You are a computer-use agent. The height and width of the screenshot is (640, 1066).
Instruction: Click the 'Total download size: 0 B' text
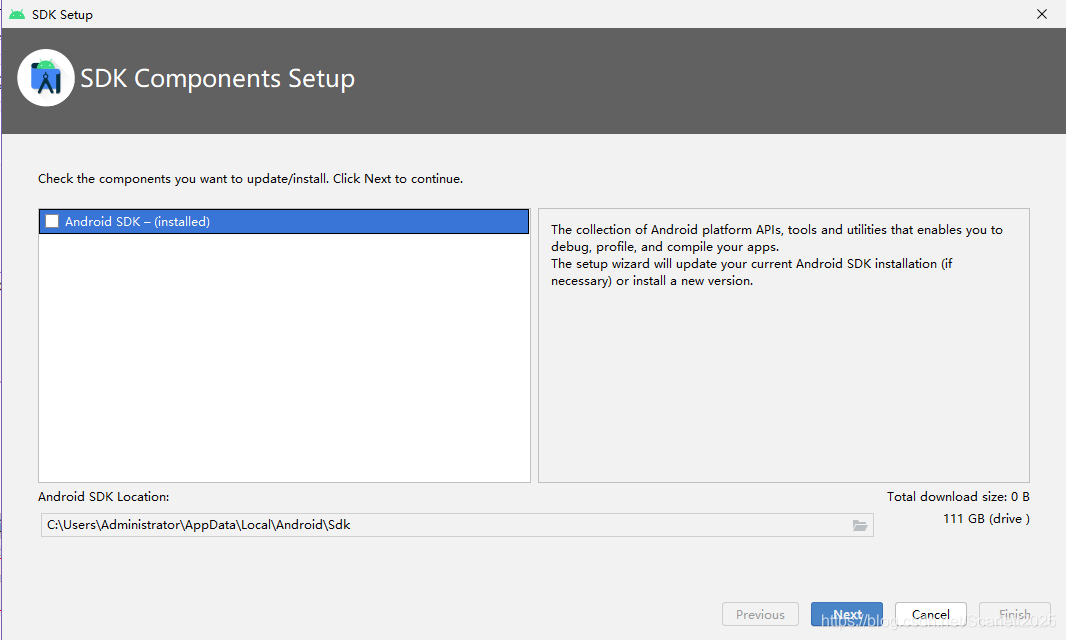(x=958, y=496)
